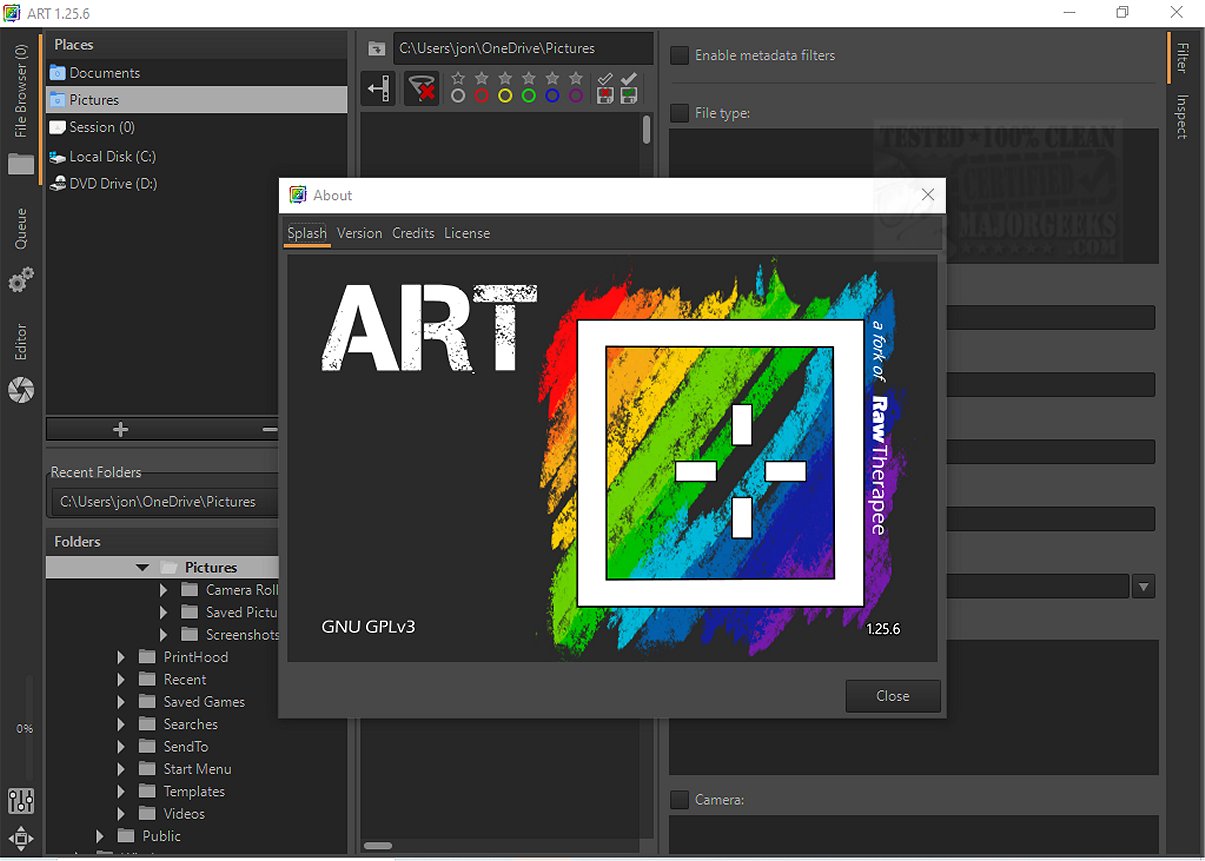The width and height of the screenshot is (1205, 861).
Task: Expand the Screenshots folder arrow
Action: [164, 634]
